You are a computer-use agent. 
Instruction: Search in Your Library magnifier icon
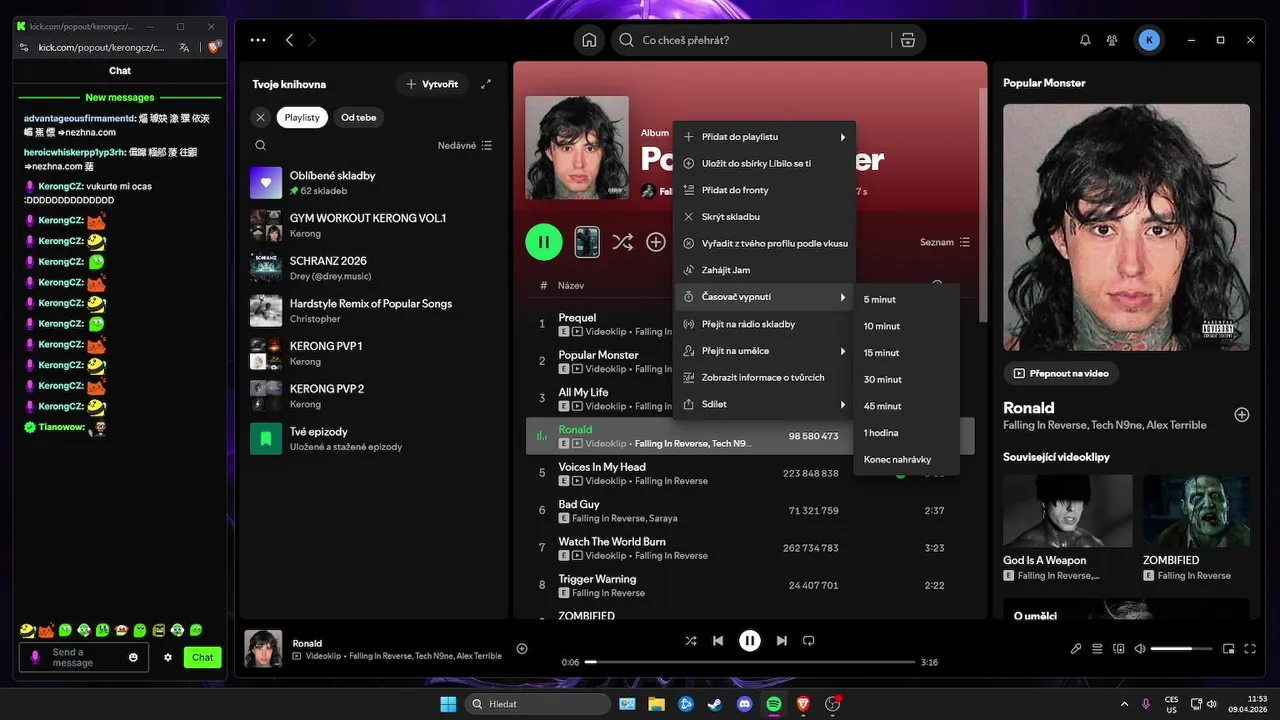(260, 145)
